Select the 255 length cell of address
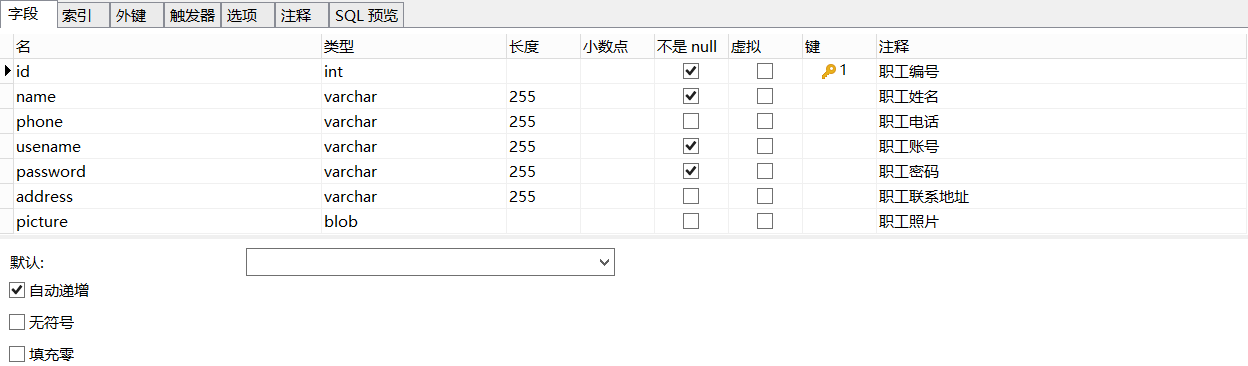This screenshot has height=366, width=1248. tap(543, 196)
